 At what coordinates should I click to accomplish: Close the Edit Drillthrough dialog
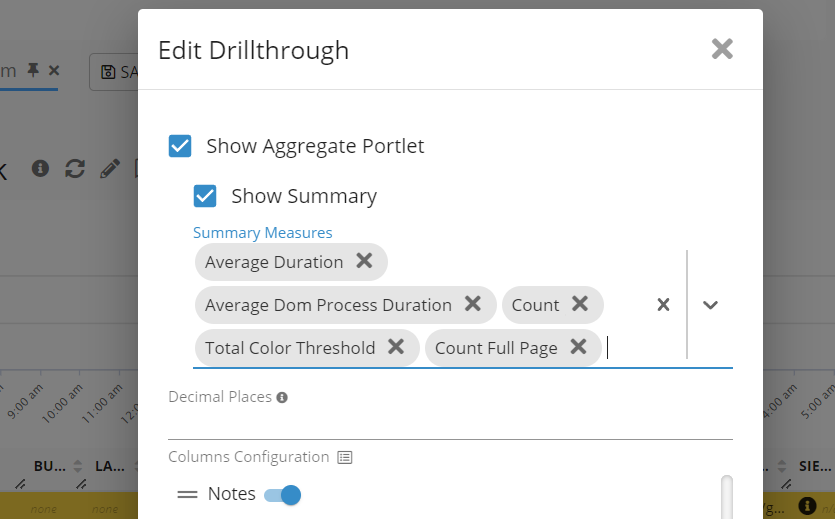[722, 49]
